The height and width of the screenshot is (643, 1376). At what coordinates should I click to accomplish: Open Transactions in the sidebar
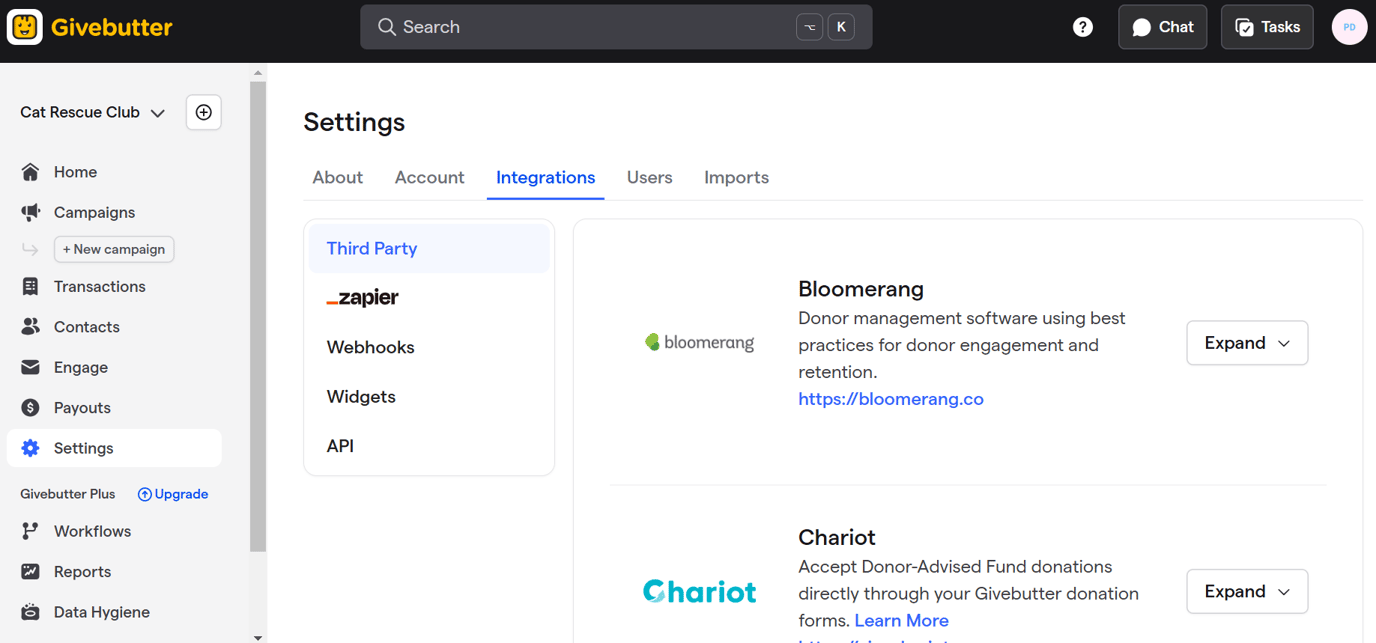click(x=99, y=287)
